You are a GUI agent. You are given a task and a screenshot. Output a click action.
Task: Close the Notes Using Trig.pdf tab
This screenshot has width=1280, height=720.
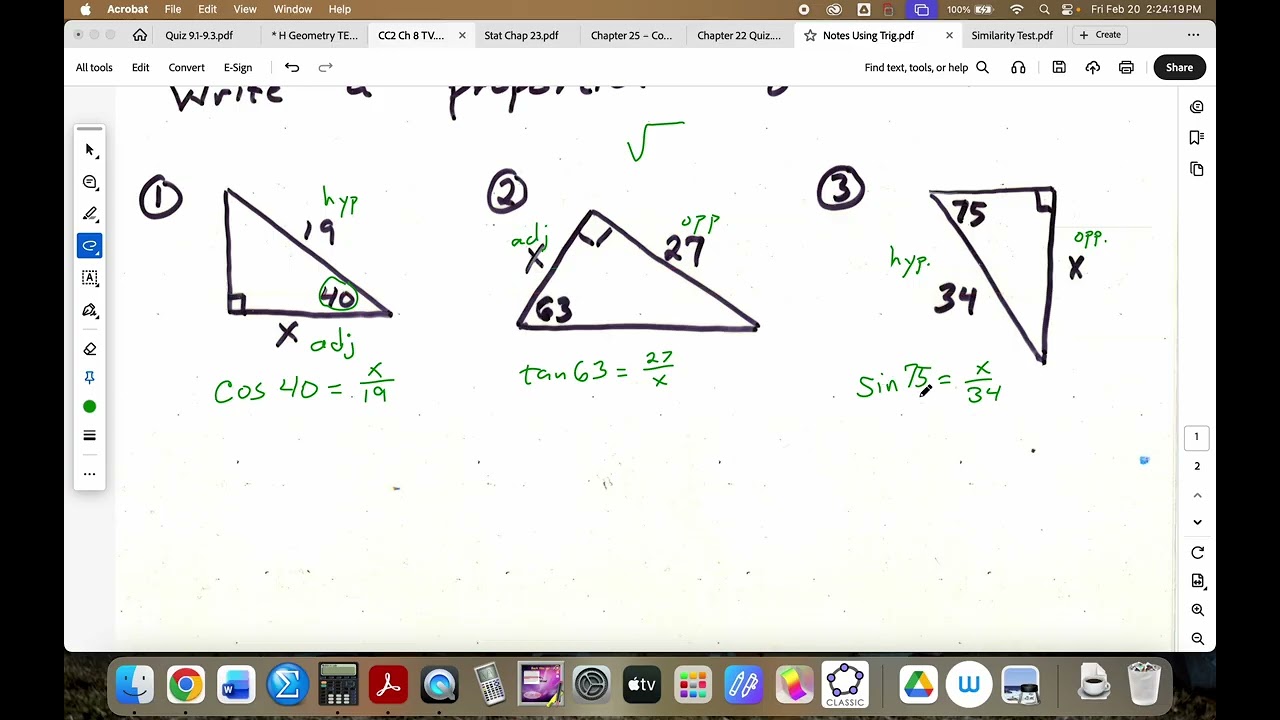(x=949, y=35)
